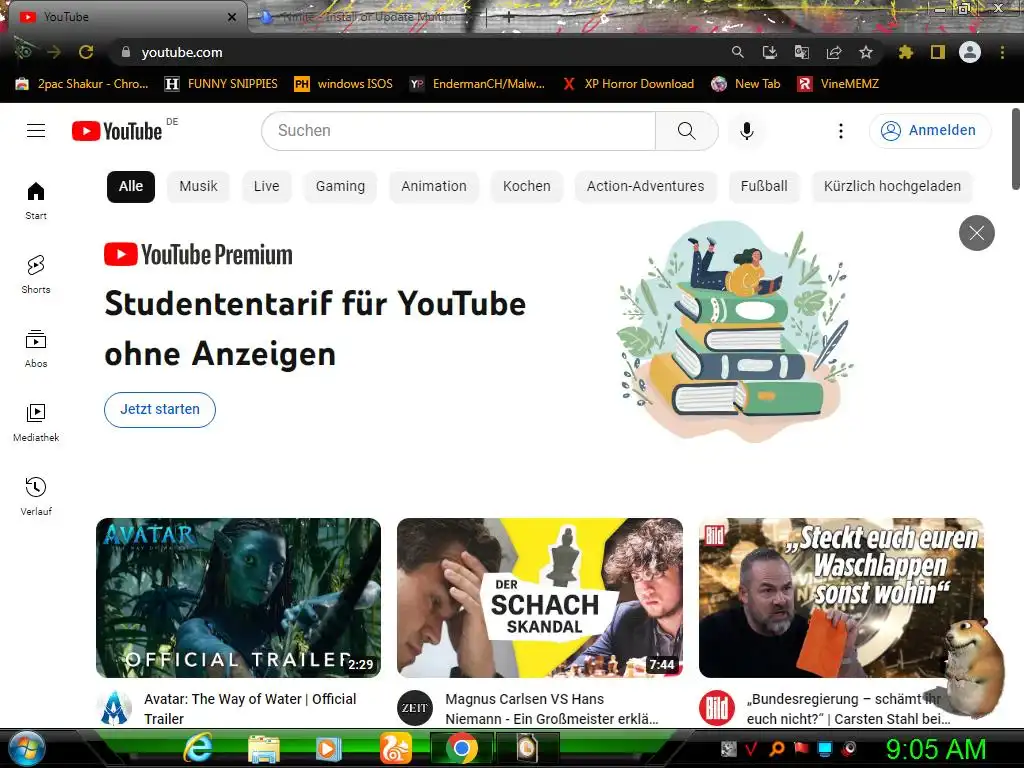
Task: Click the translate page icon
Action: [x=801, y=52]
